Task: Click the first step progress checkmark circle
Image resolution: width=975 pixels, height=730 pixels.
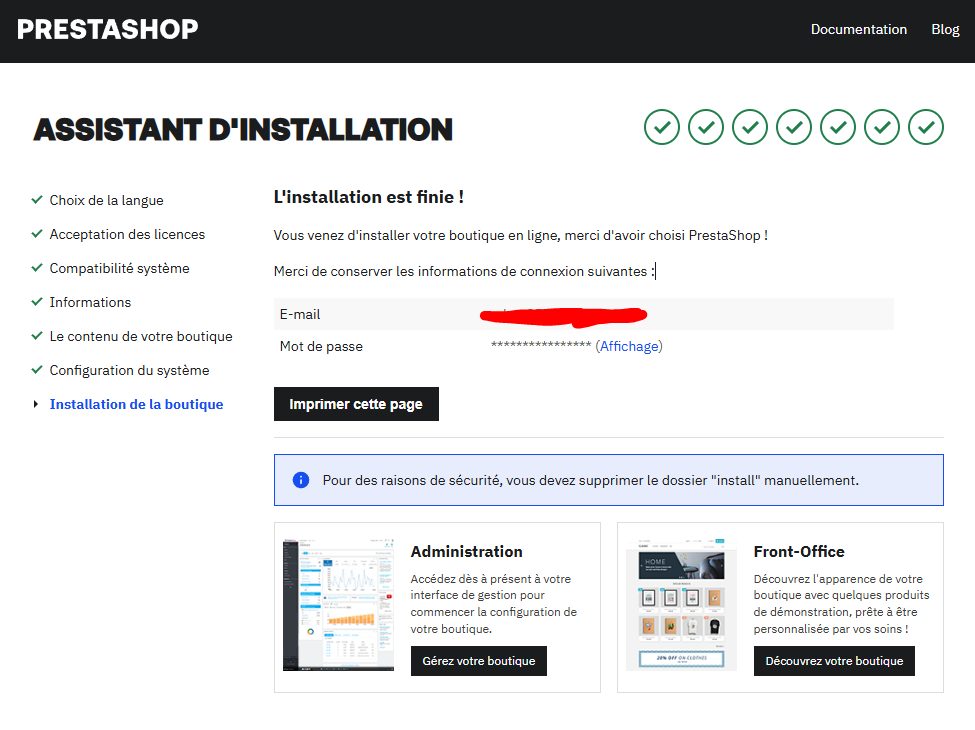Action: tap(662, 127)
